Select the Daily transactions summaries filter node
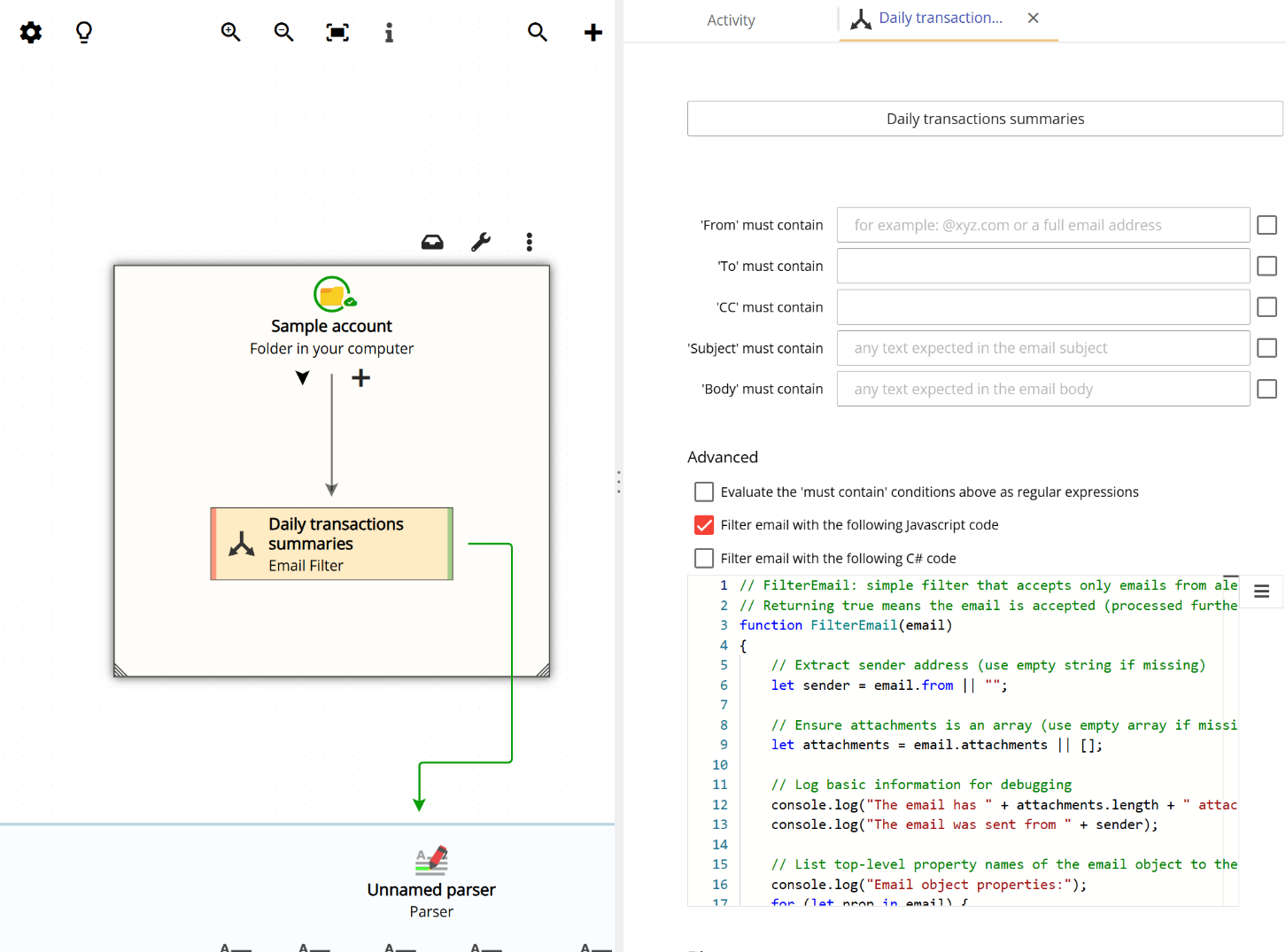 [x=331, y=543]
